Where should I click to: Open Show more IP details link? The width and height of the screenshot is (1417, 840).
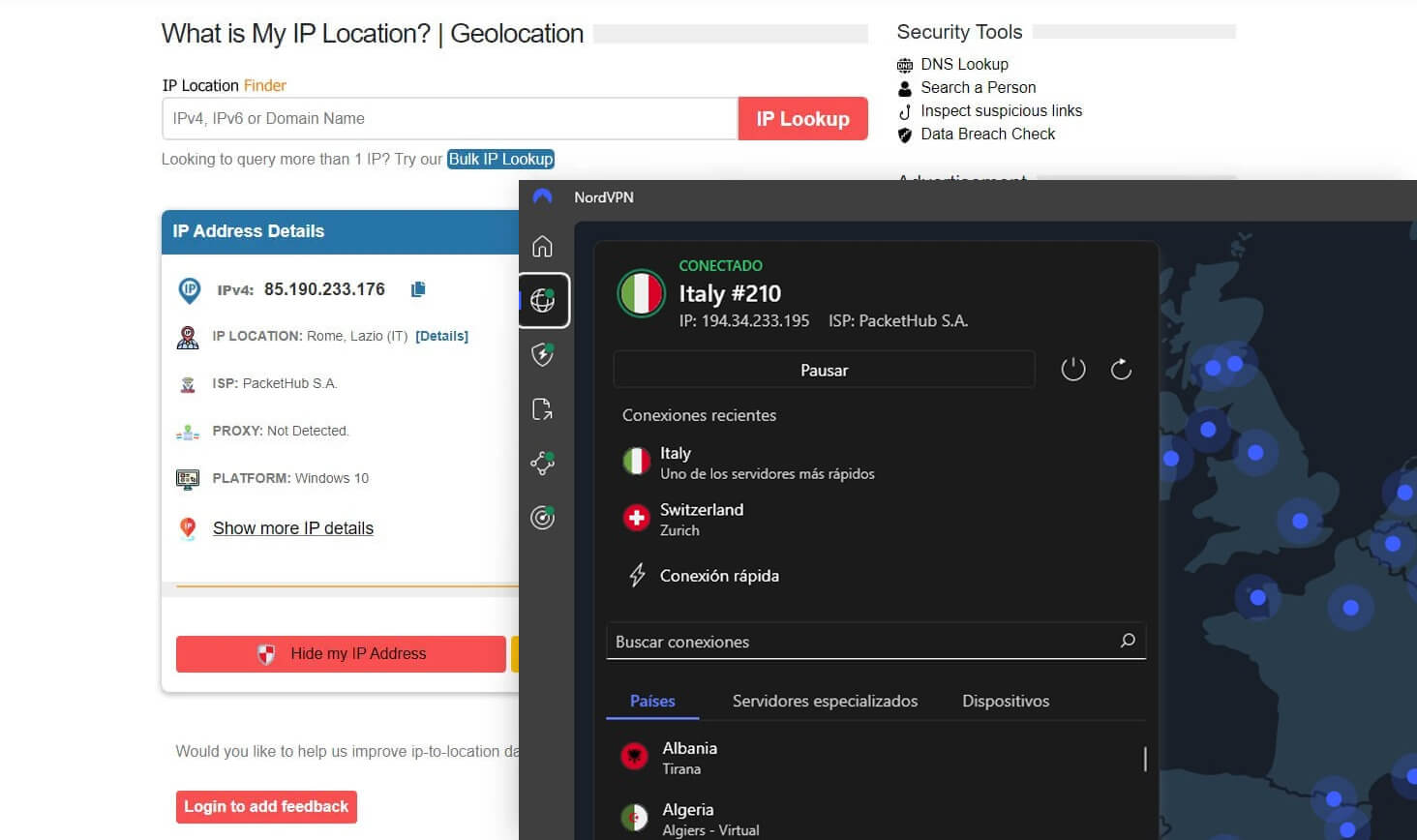[x=293, y=528]
